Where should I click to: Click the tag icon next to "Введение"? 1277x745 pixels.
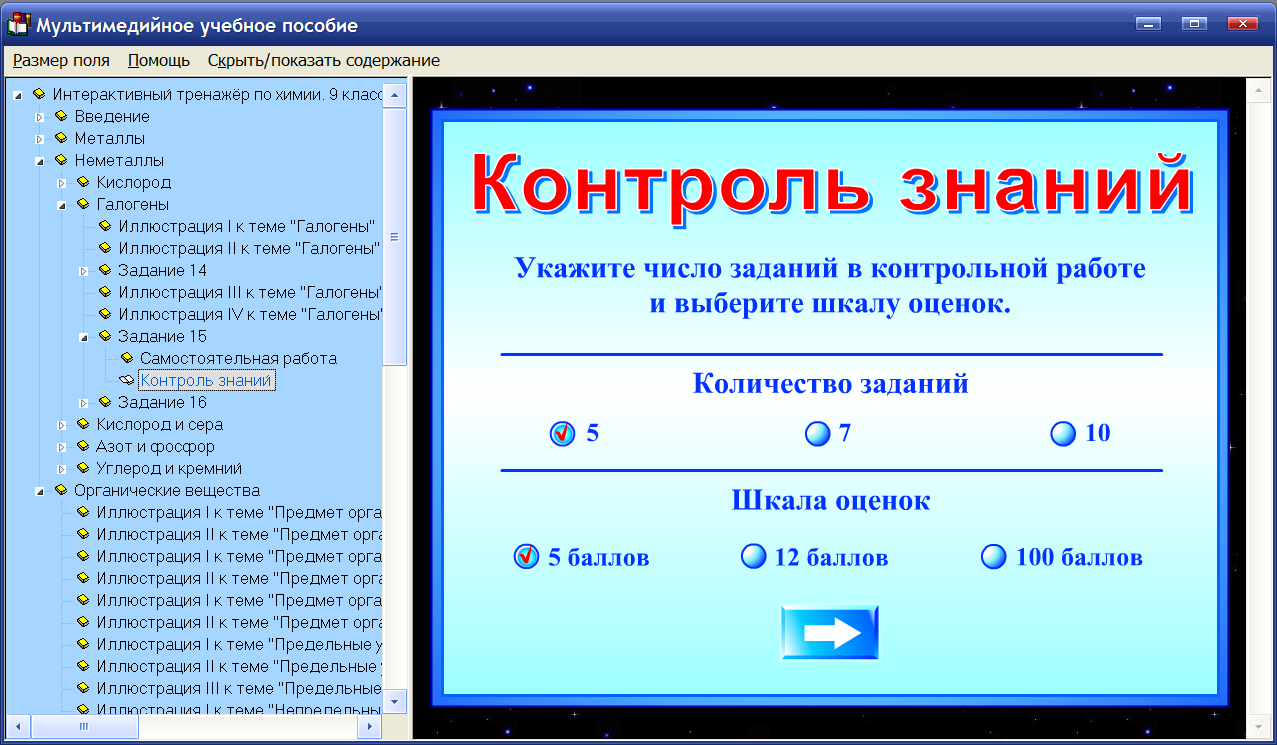60,116
